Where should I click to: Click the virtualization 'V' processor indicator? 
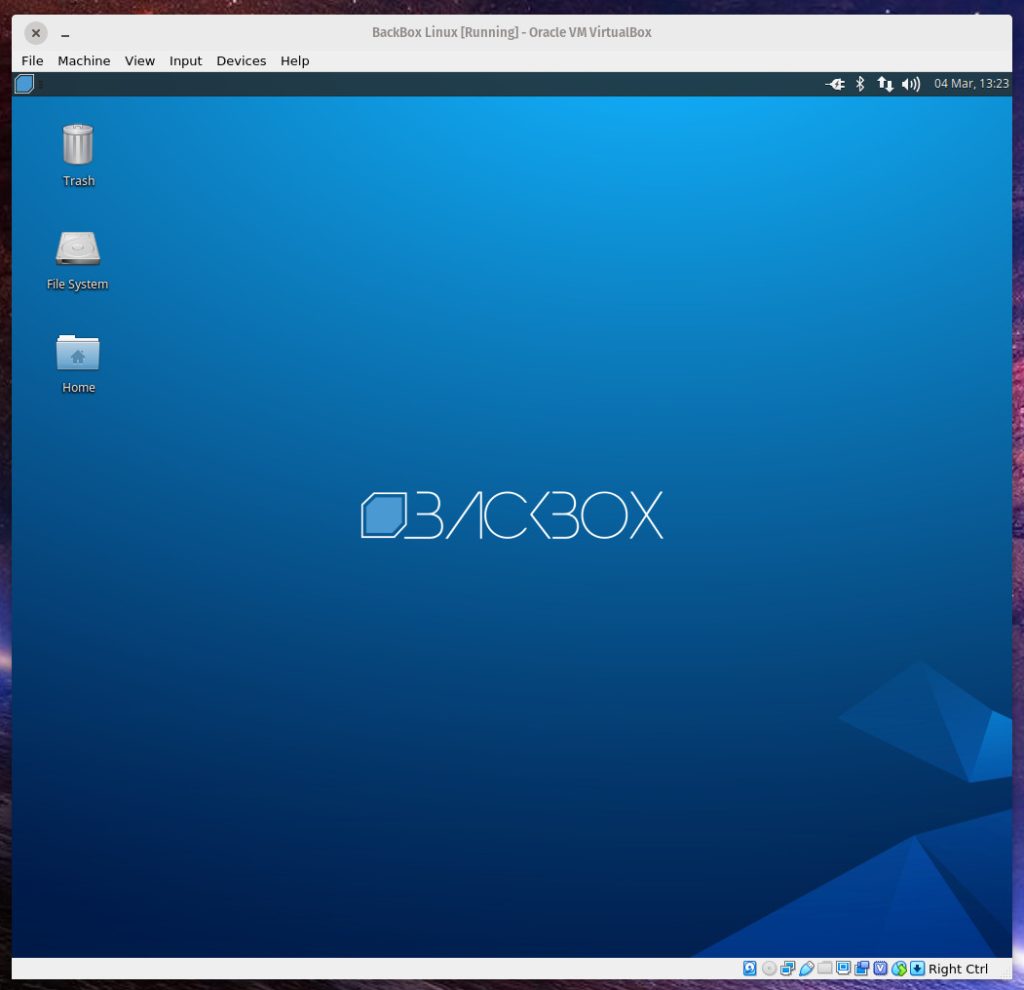point(880,968)
